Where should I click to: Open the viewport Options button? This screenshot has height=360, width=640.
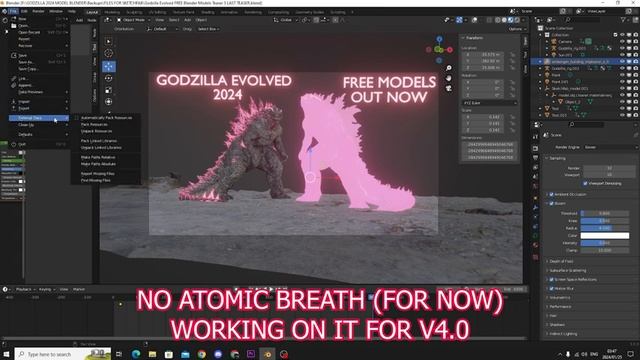(517, 29)
